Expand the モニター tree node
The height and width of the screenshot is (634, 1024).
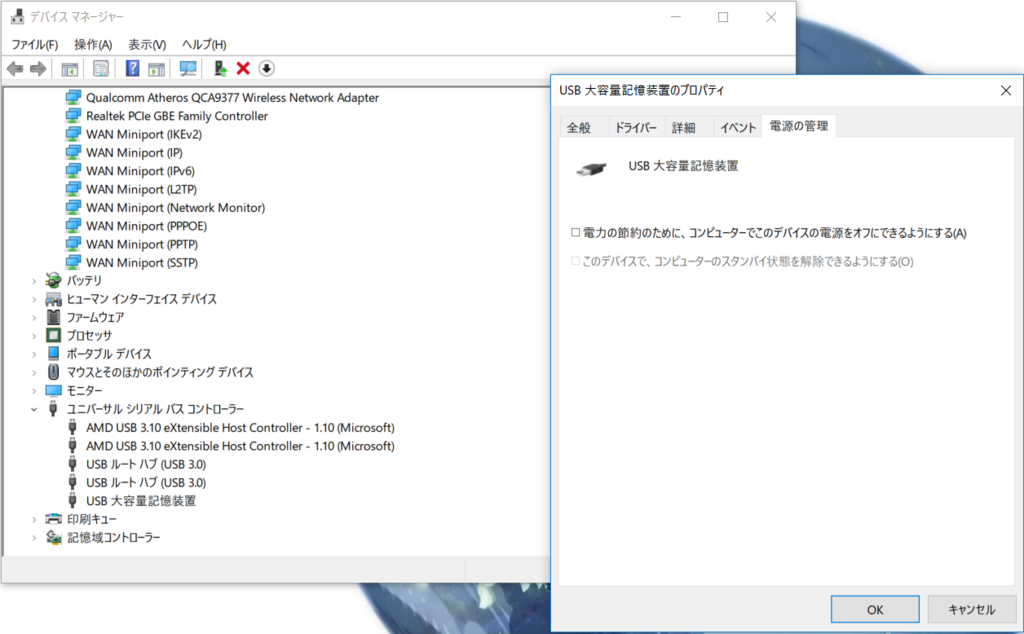pos(34,390)
